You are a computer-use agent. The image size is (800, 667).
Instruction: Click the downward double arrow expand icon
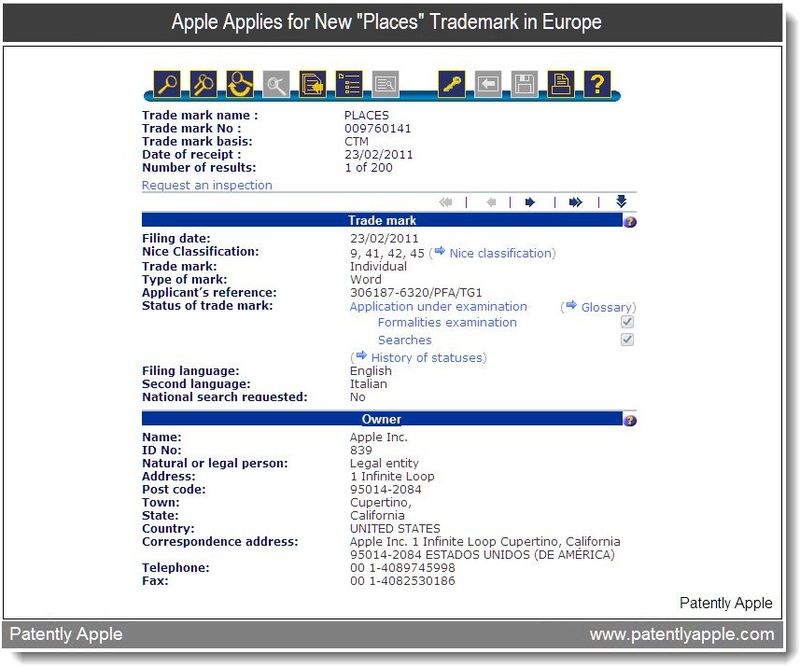pos(621,202)
